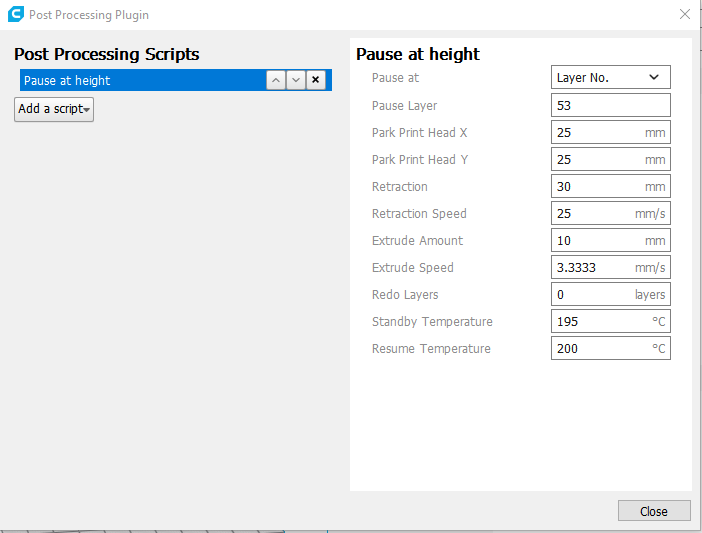Move Pause at height script up
702x533 pixels.
(276, 81)
